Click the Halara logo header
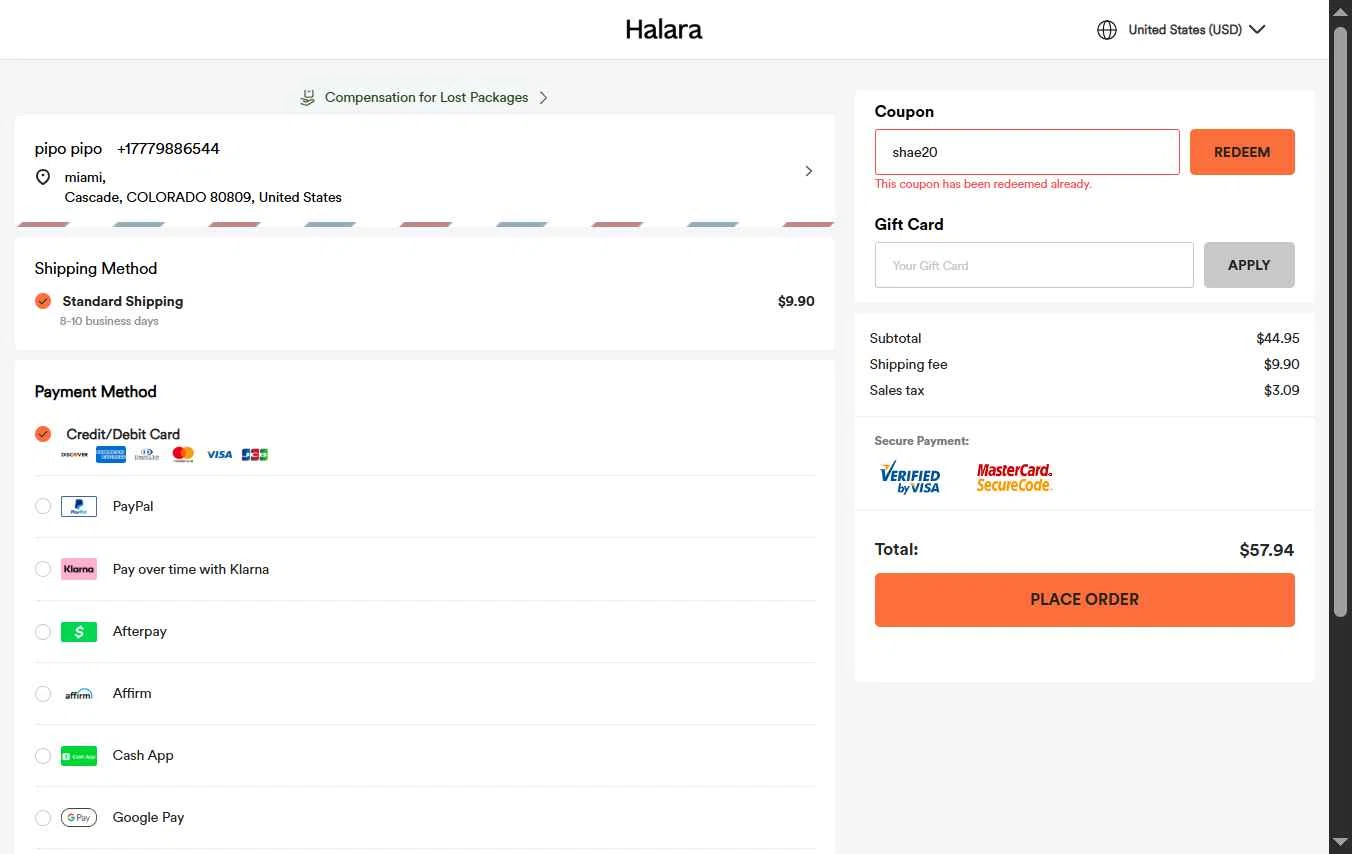This screenshot has width=1352, height=854. pyautogui.click(x=663, y=30)
